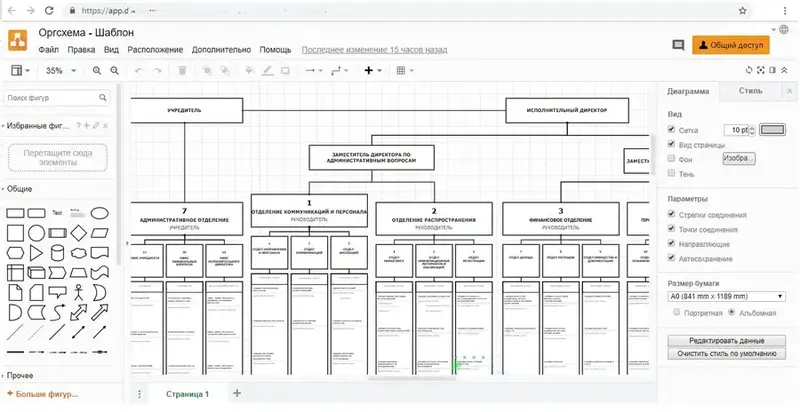Select the ellipse shape in shapes palette
The width and height of the screenshot is (800, 412).
coord(99,213)
